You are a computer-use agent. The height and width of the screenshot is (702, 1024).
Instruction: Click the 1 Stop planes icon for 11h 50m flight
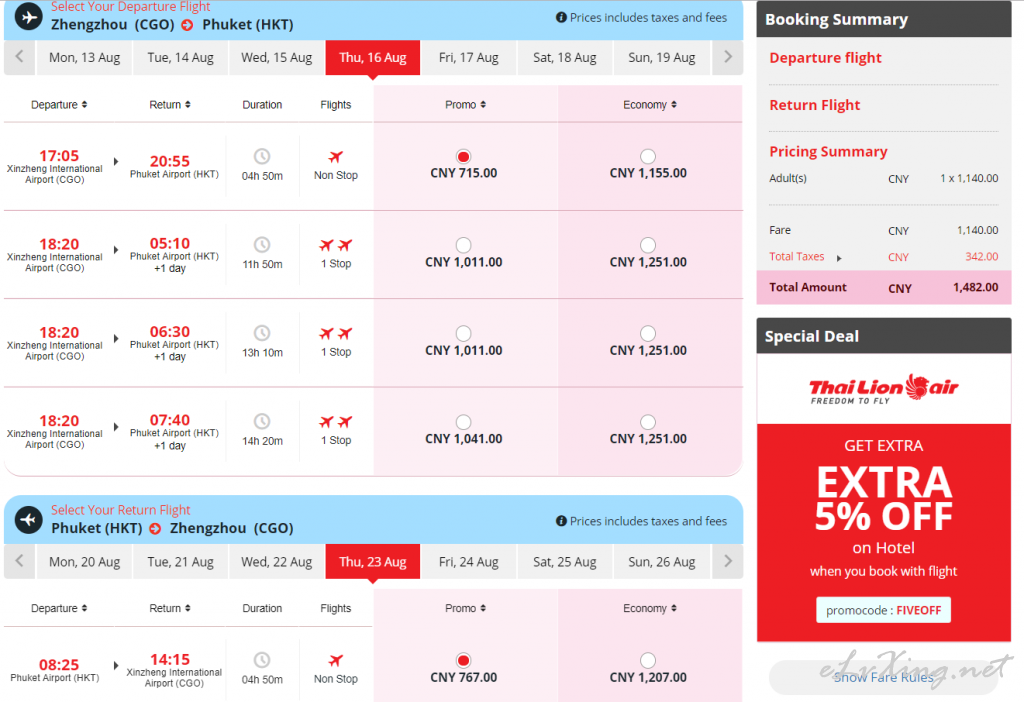coord(336,245)
